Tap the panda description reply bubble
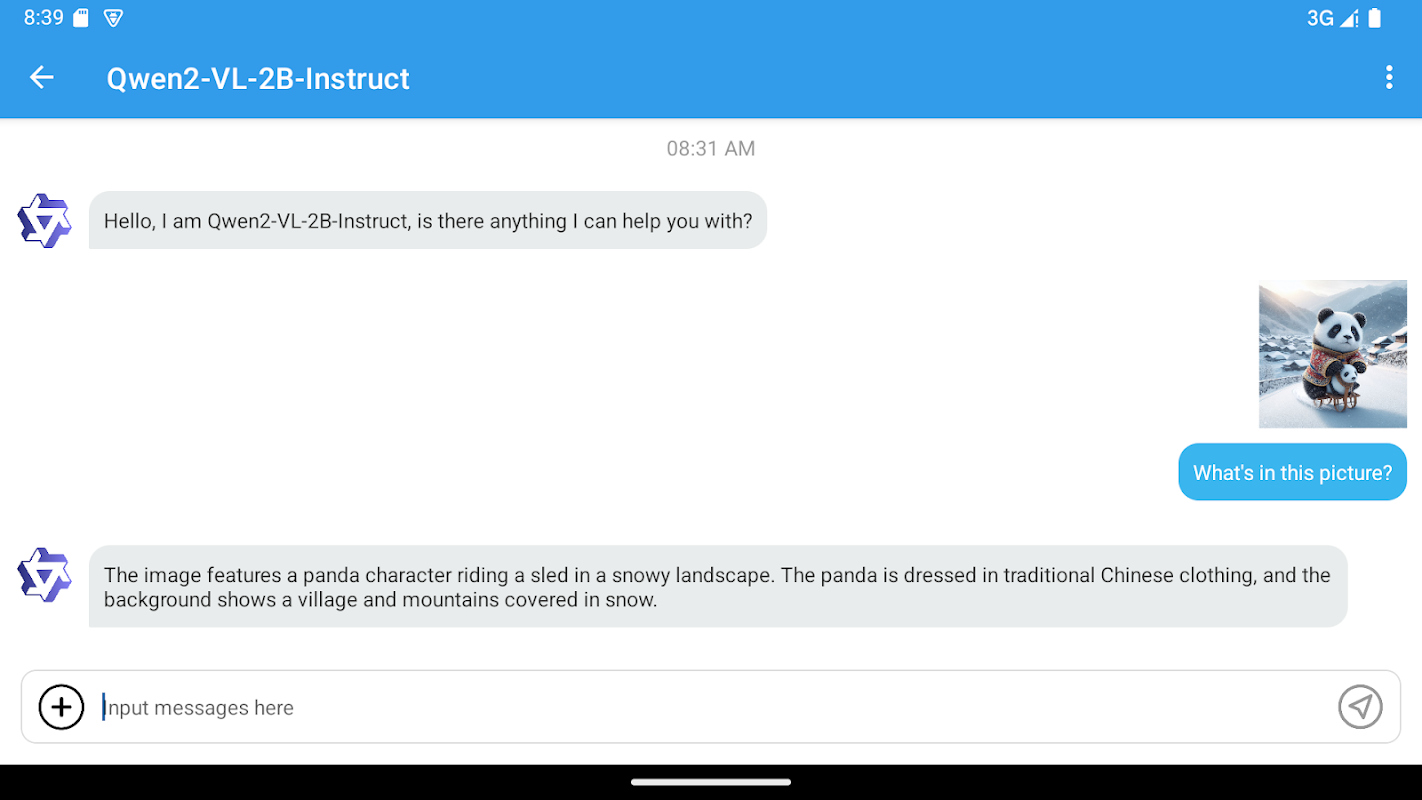1422x800 pixels. tap(717, 587)
